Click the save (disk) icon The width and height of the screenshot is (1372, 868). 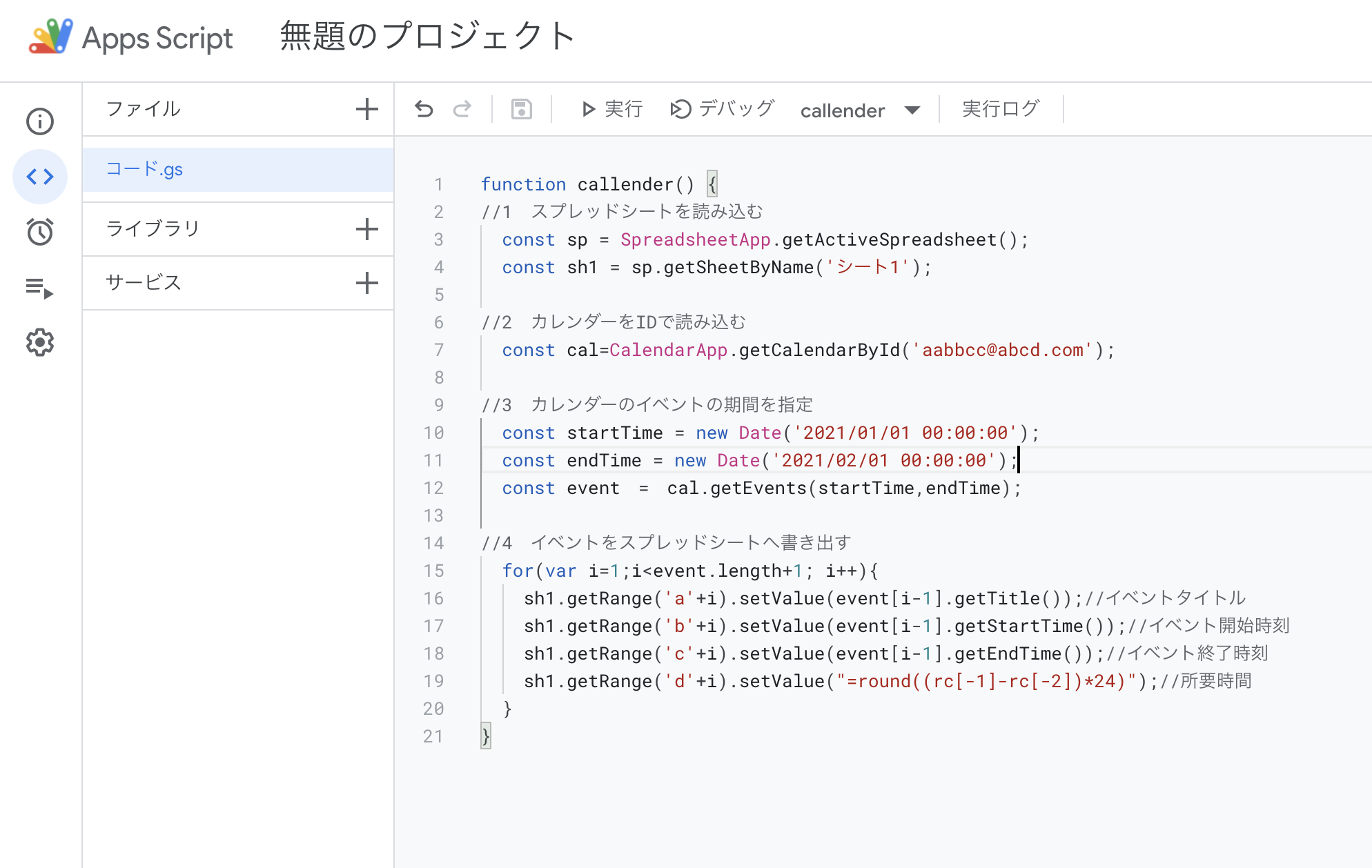[x=521, y=109]
